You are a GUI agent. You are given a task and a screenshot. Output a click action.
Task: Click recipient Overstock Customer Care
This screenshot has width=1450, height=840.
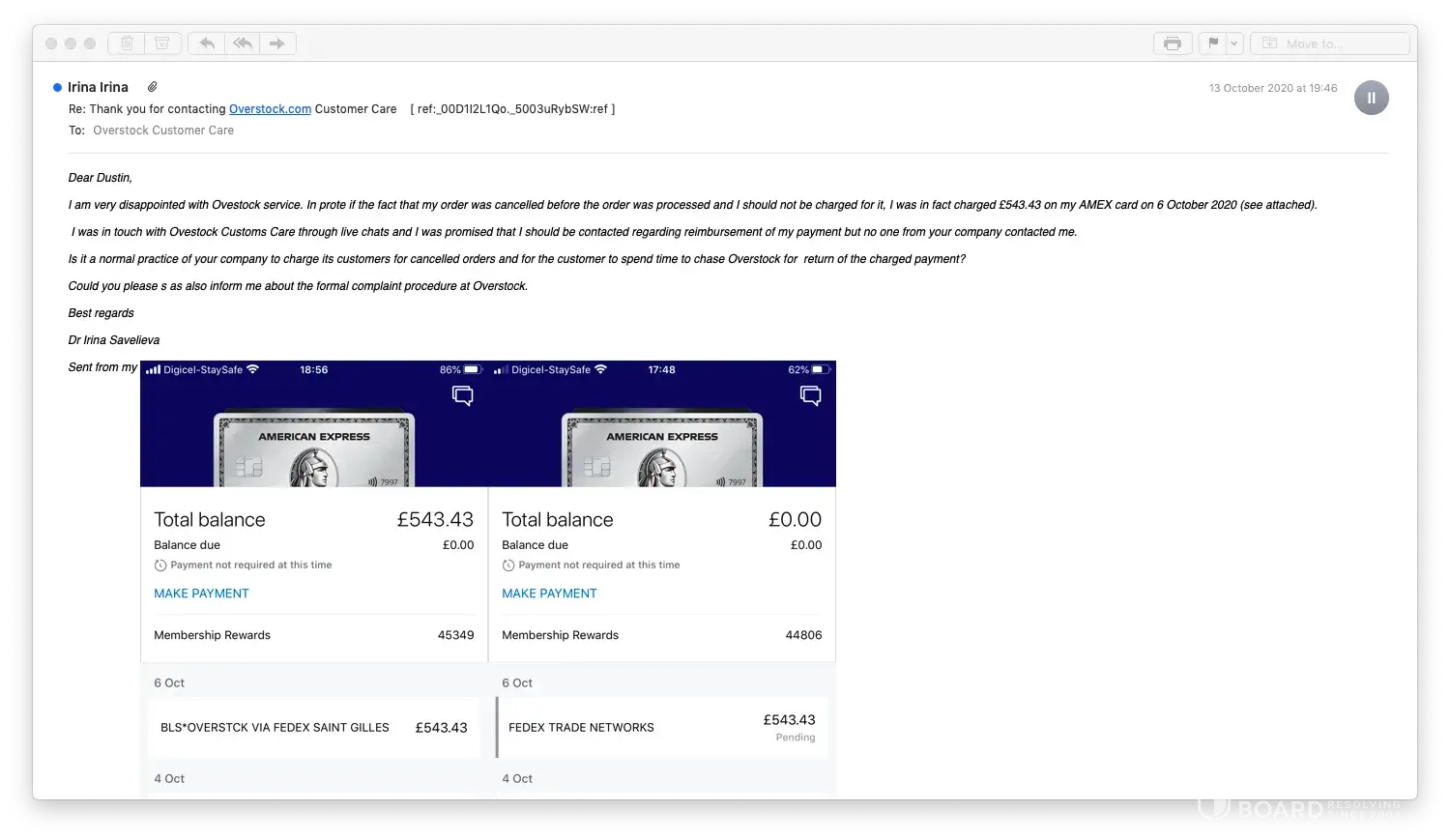[x=163, y=130]
